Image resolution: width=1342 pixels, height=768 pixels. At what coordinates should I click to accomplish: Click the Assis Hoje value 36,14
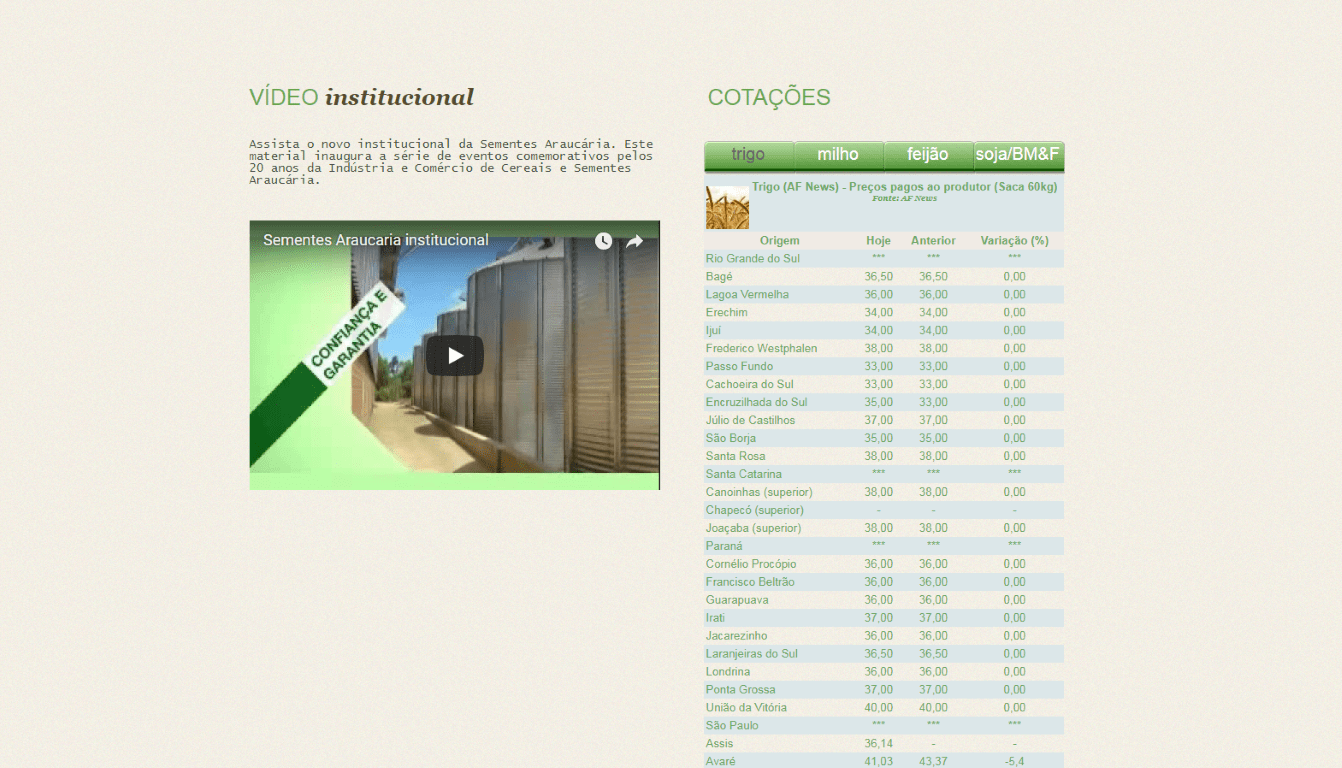[x=878, y=745]
